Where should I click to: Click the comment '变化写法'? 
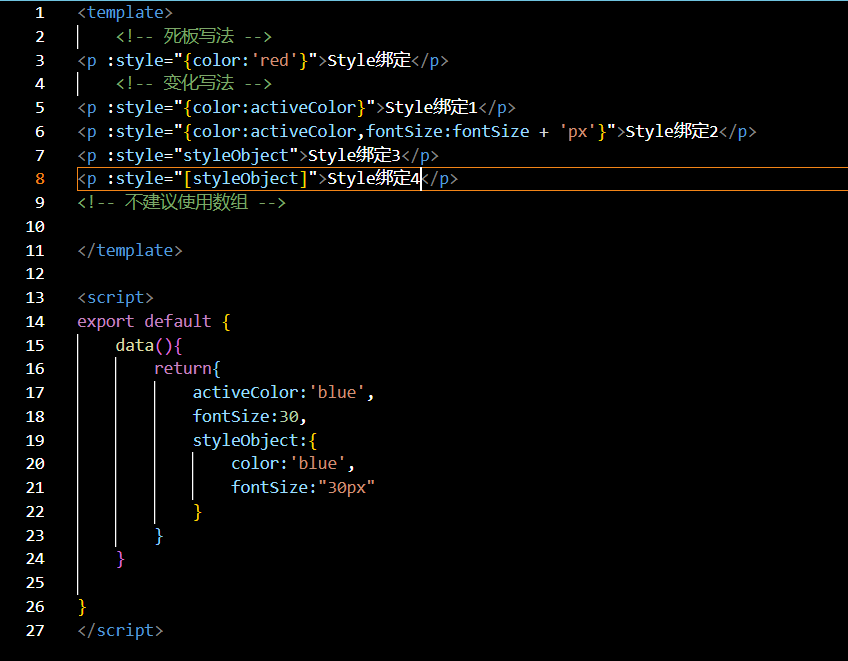click(x=198, y=83)
